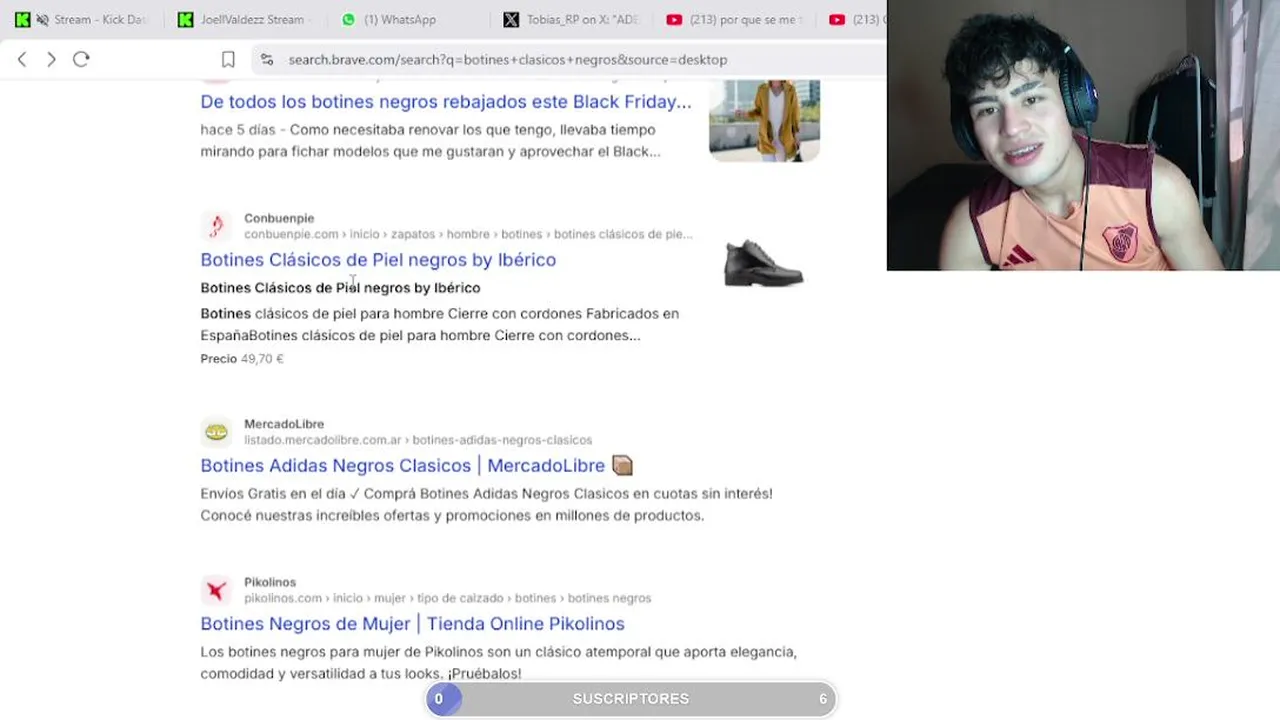Open 'De todos los botines negros rebajados' result
The height and width of the screenshot is (720, 1280).
click(446, 101)
